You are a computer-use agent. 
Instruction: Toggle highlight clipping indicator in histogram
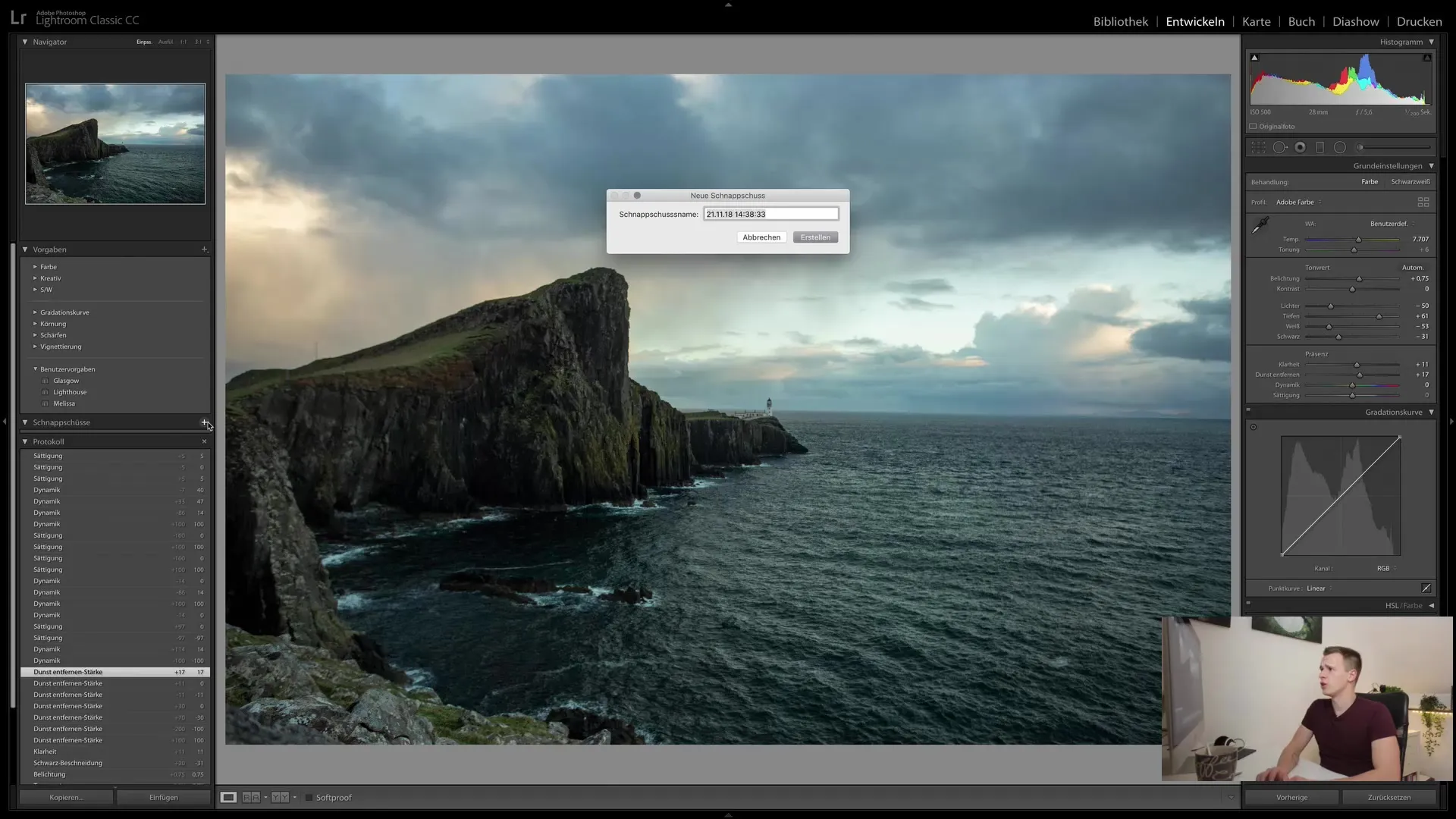(1427, 58)
